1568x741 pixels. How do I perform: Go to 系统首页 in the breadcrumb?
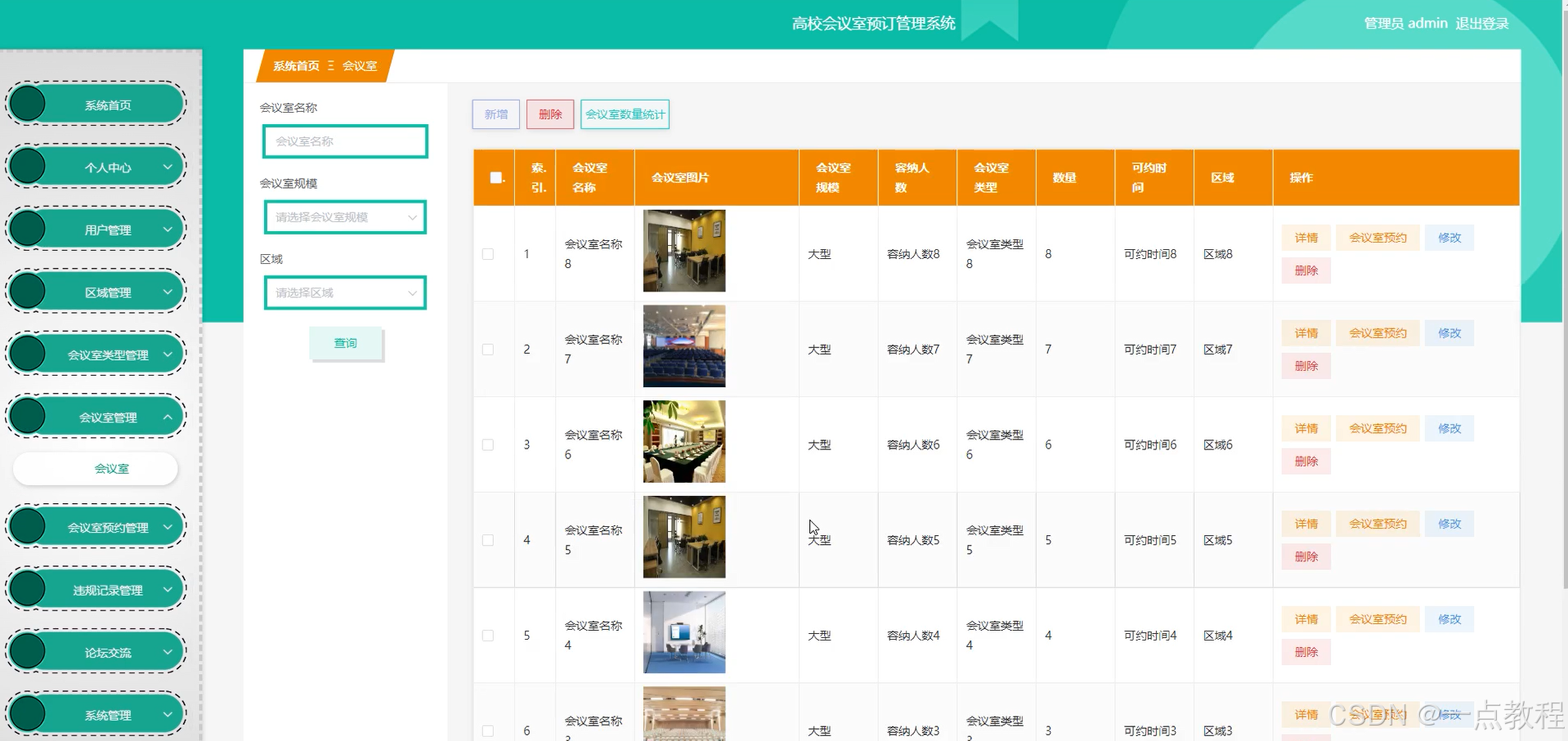296,66
